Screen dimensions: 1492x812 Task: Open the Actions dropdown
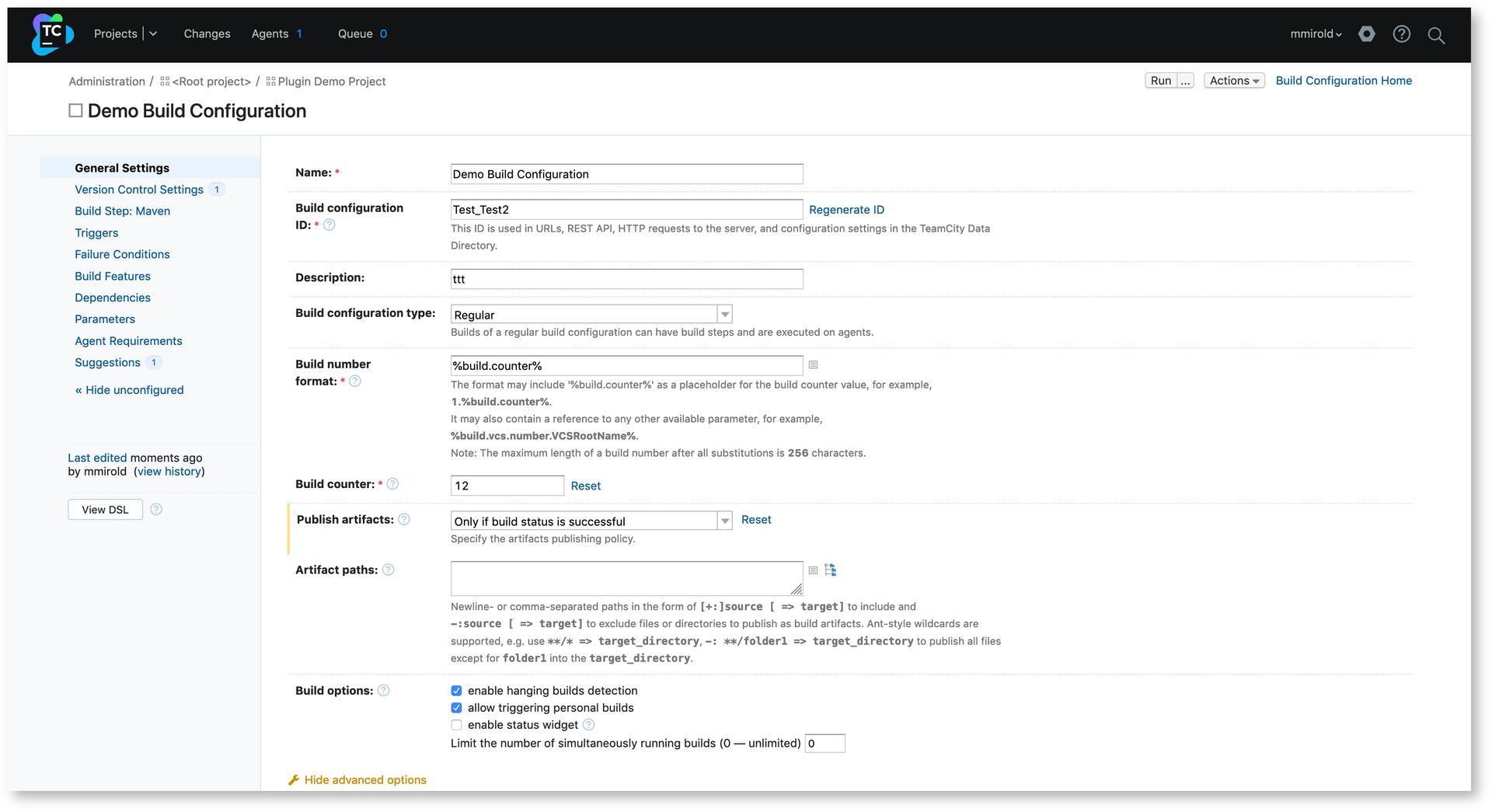click(x=1234, y=81)
